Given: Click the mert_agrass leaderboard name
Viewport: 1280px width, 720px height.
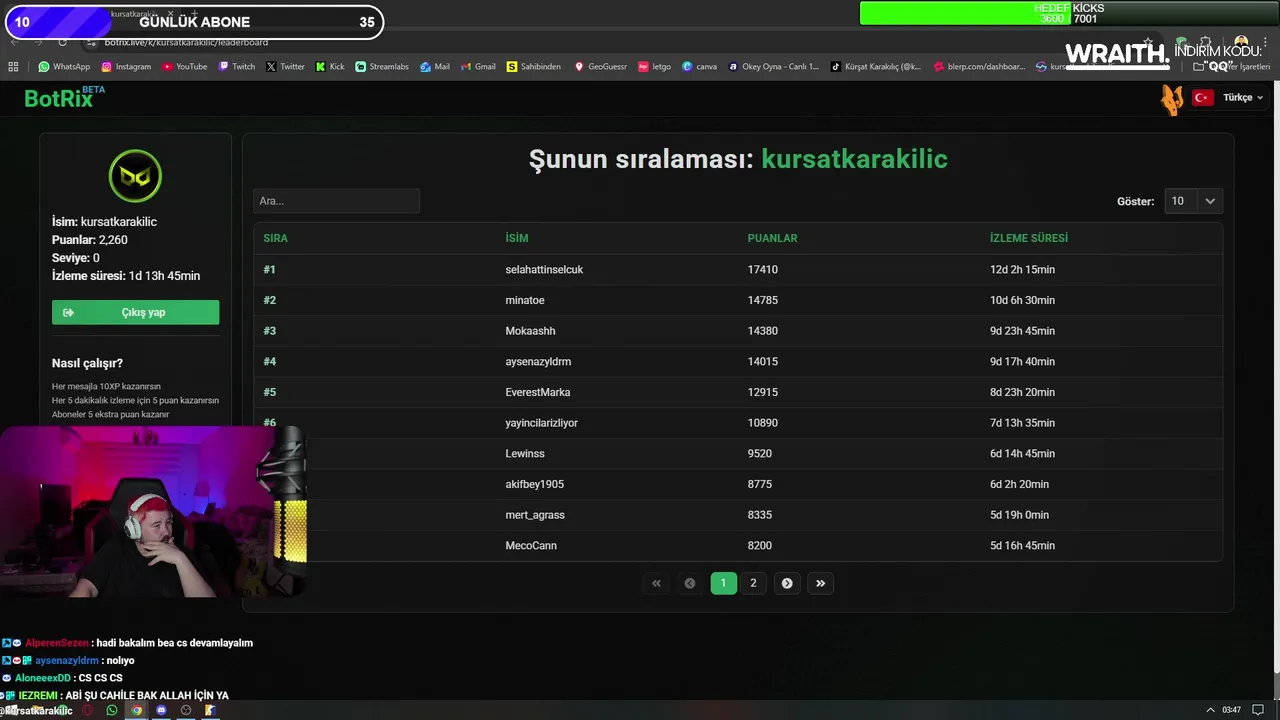Looking at the screenshot, I should 535,515.
